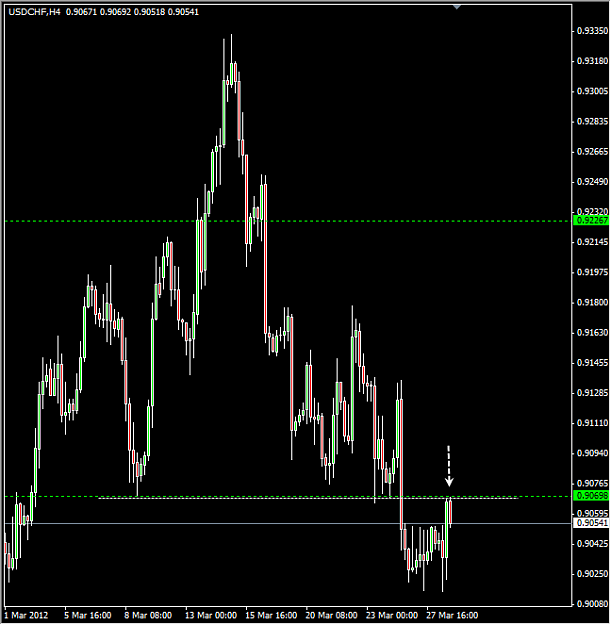Image resolution: width=611 pixels, height=625 pixels.
Task: Click the 23 Mar 00:00 time label
Action: coord(392,615)
